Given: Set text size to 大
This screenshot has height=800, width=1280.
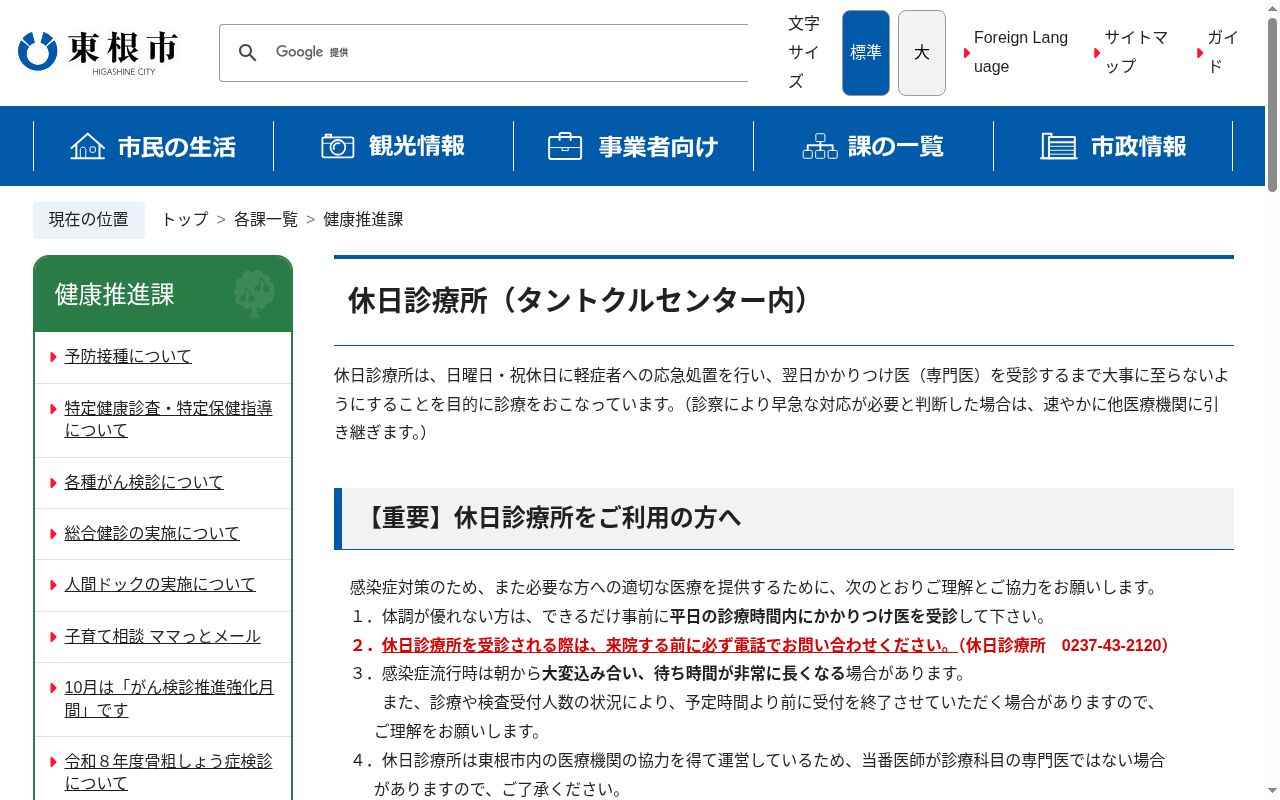Looking at the screenshot, I should [922, 53].
